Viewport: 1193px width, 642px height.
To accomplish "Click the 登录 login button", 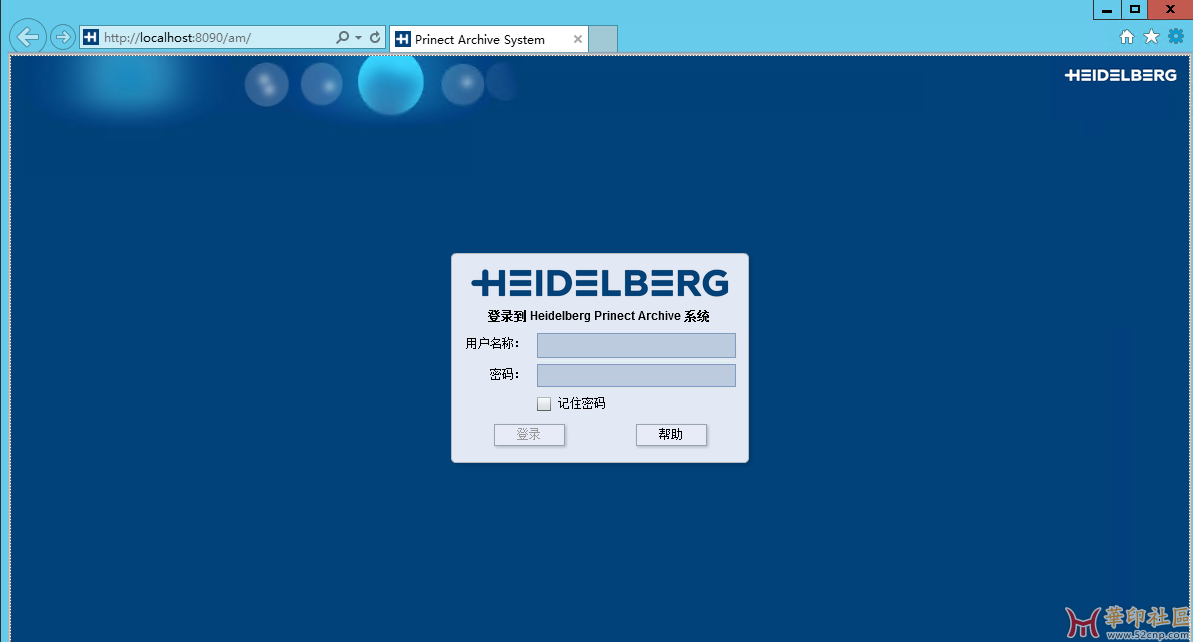I will click(x=529, y=434).
